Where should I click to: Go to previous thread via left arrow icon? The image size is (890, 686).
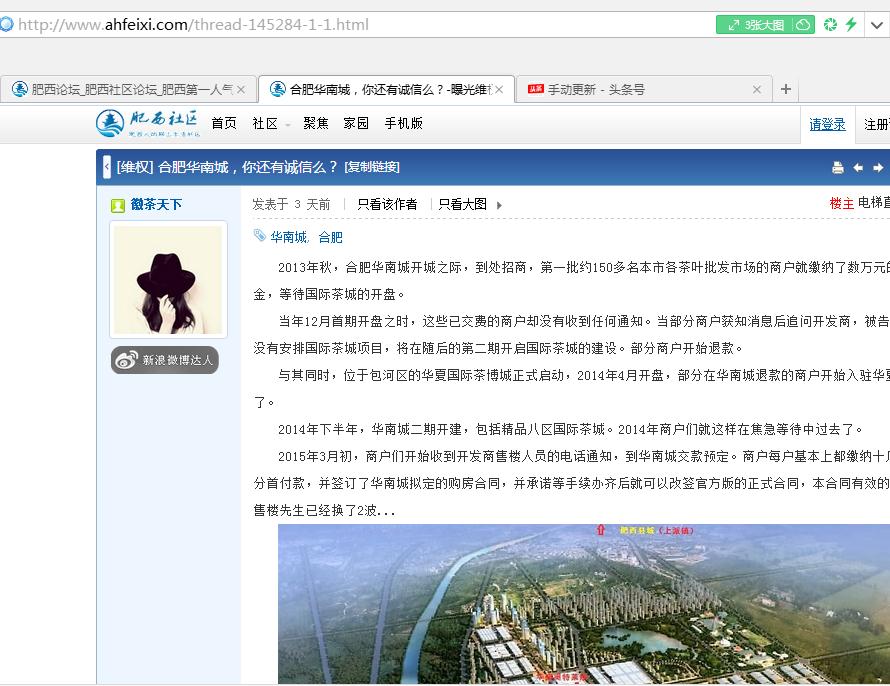(x=858, y=167)
